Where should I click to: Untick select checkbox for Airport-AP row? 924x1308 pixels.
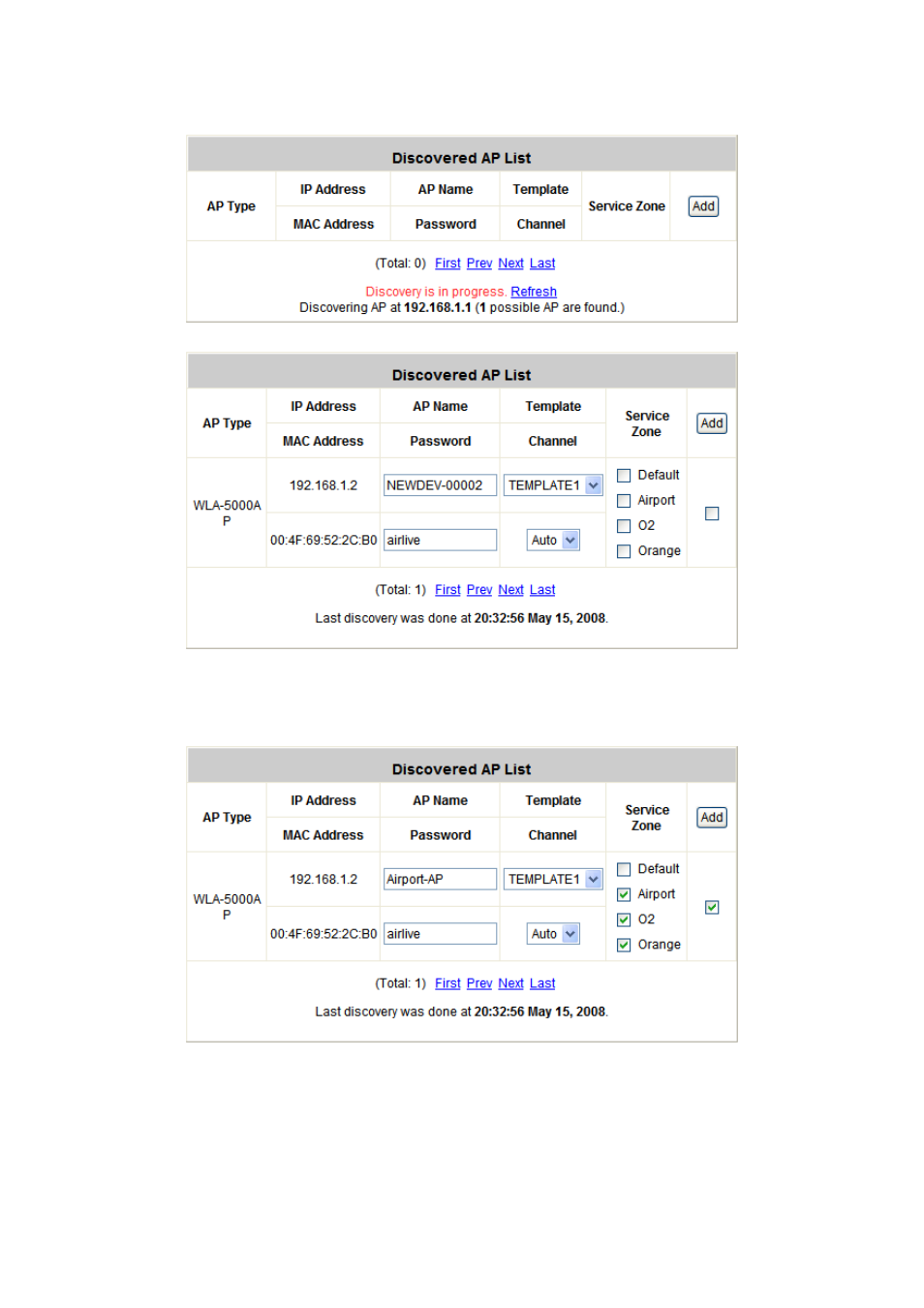712,908
